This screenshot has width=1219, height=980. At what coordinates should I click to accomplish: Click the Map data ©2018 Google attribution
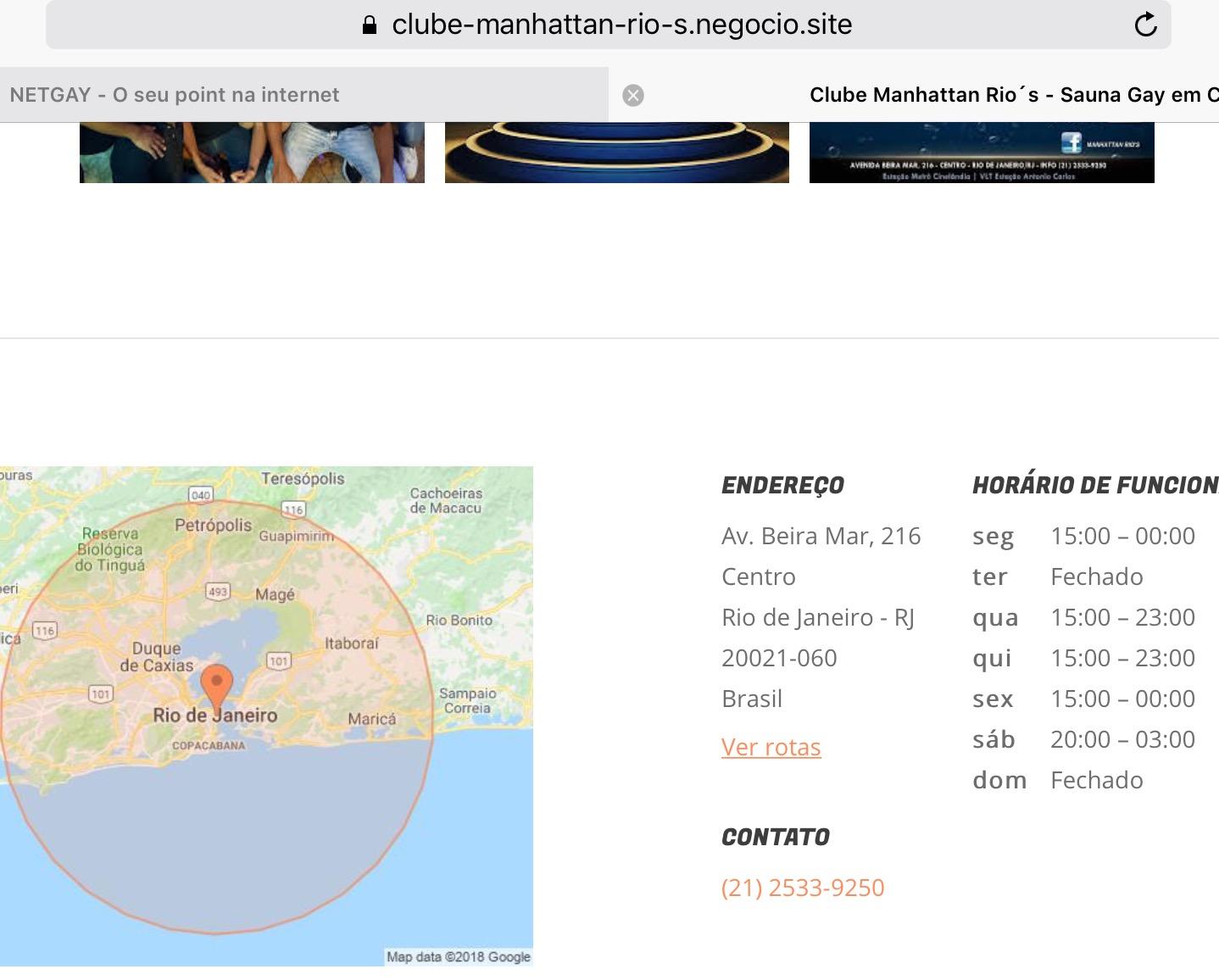click(459, 957)
